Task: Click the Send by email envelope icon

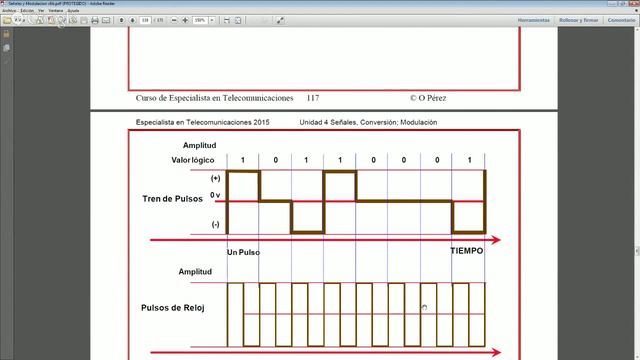Action: 106,20
